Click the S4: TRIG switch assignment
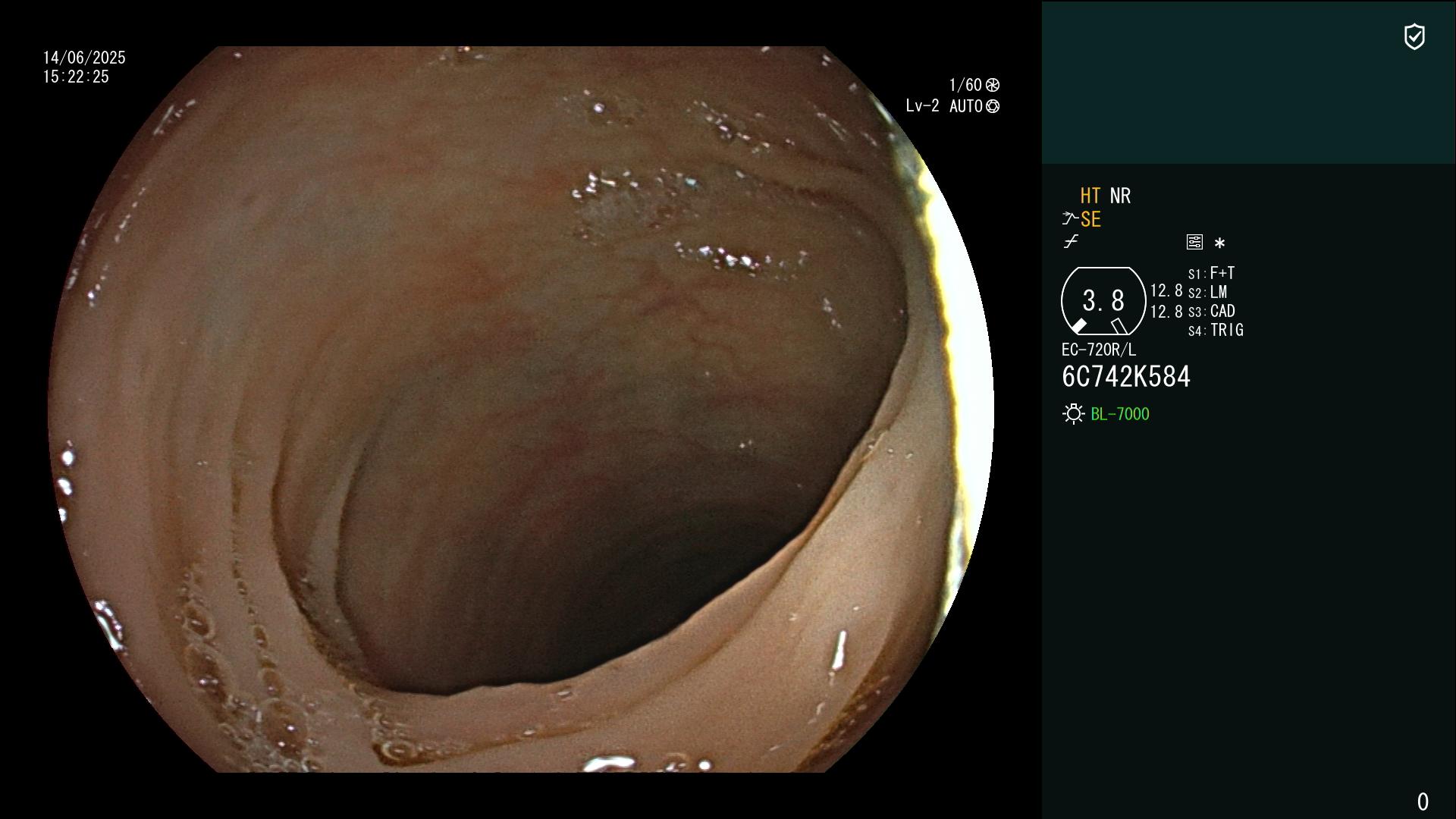Screen dimensions: 1456x819 tap(1216, 330)
